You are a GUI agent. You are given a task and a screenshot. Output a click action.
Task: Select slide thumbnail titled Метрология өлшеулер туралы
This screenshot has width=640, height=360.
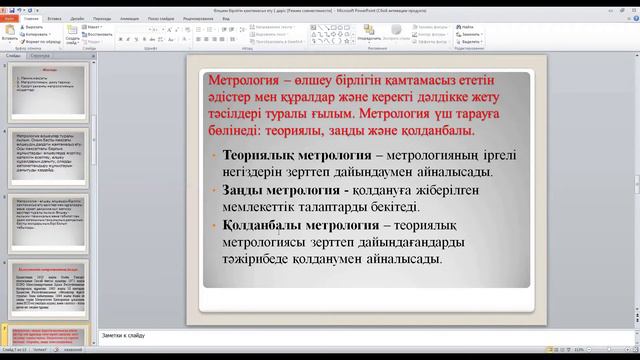tap(48, 157)
